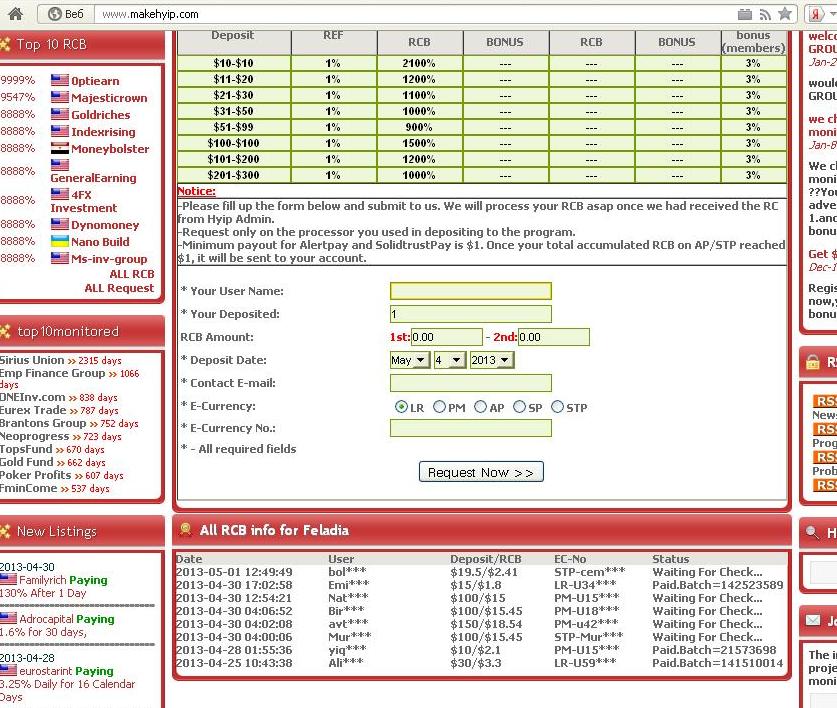
Task: Click the envelope icon in right sidebar
Action: pos(812,620)
